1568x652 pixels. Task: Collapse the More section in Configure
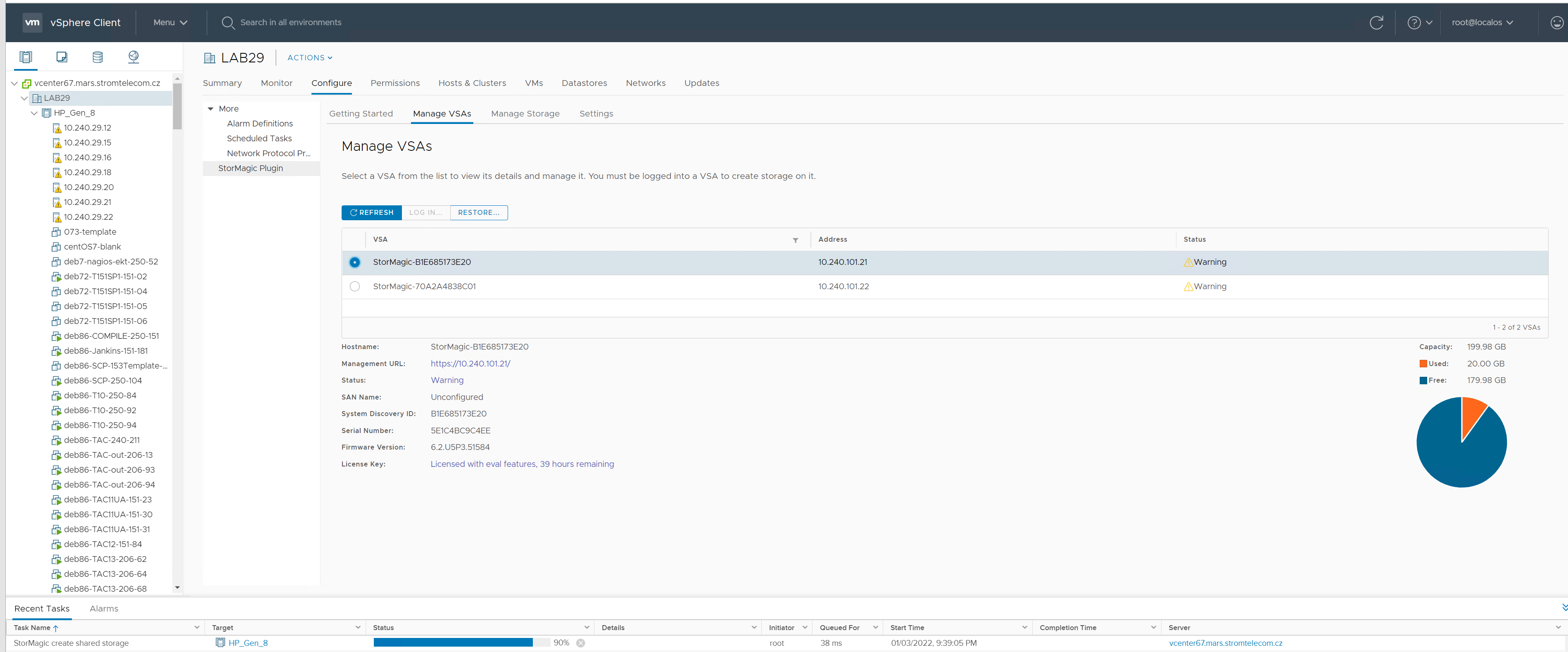211,109
